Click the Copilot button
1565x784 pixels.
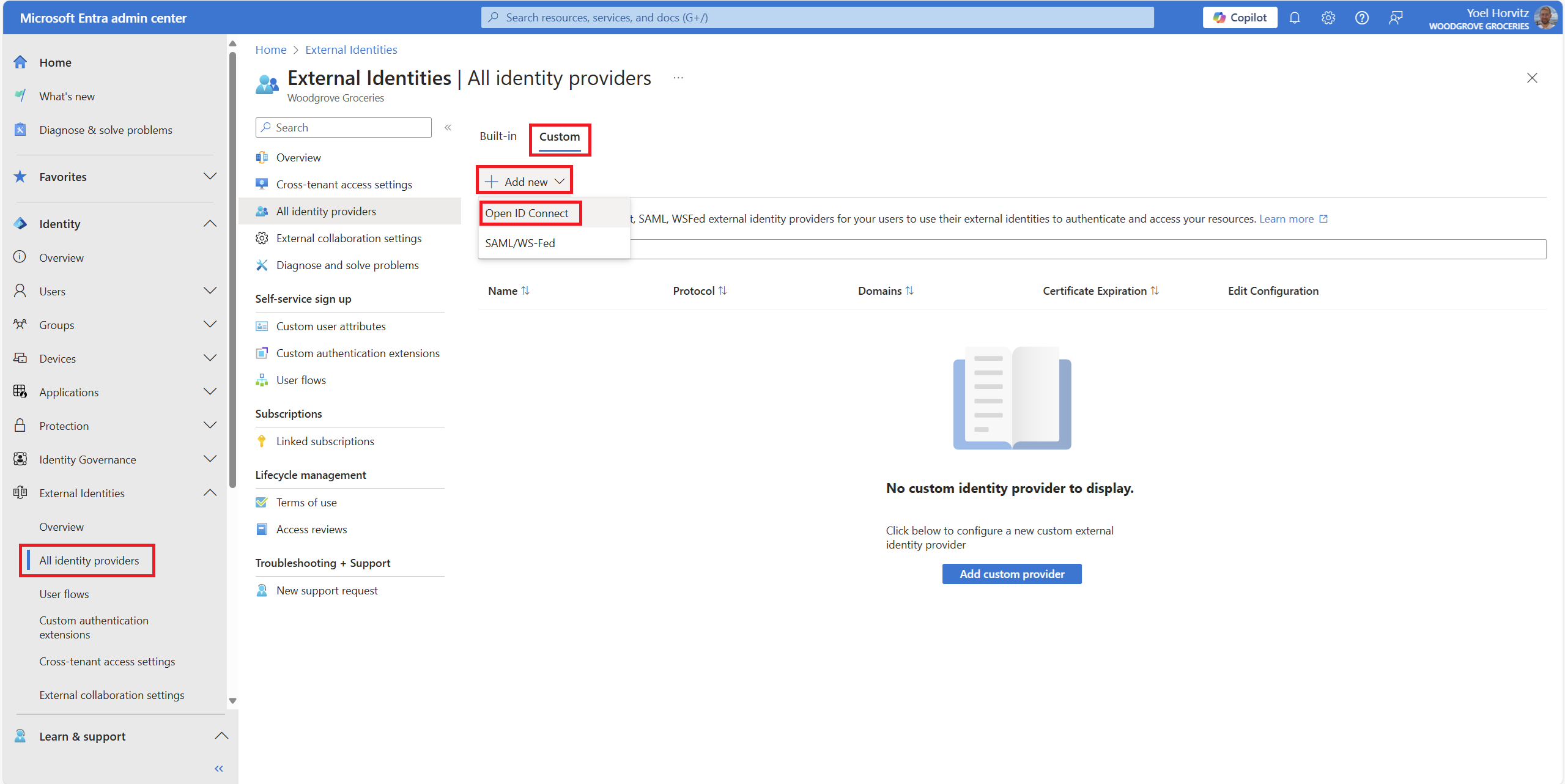[x=1240, y=18]
